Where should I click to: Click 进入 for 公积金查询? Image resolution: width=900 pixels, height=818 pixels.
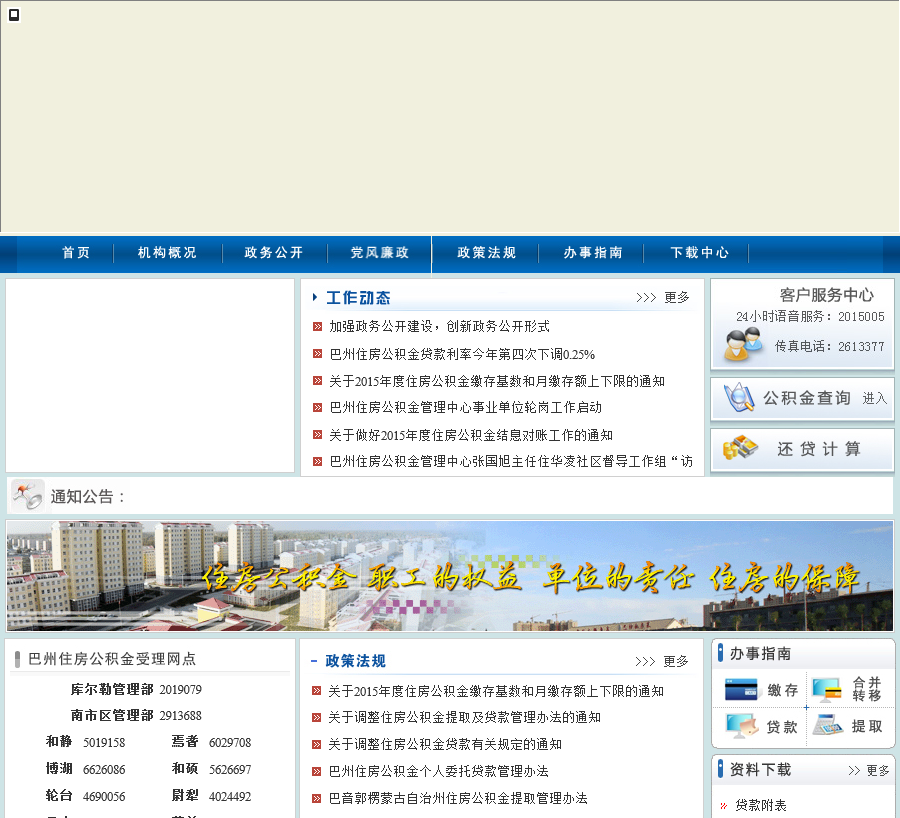pyautogui.click(x=875, y=398)
